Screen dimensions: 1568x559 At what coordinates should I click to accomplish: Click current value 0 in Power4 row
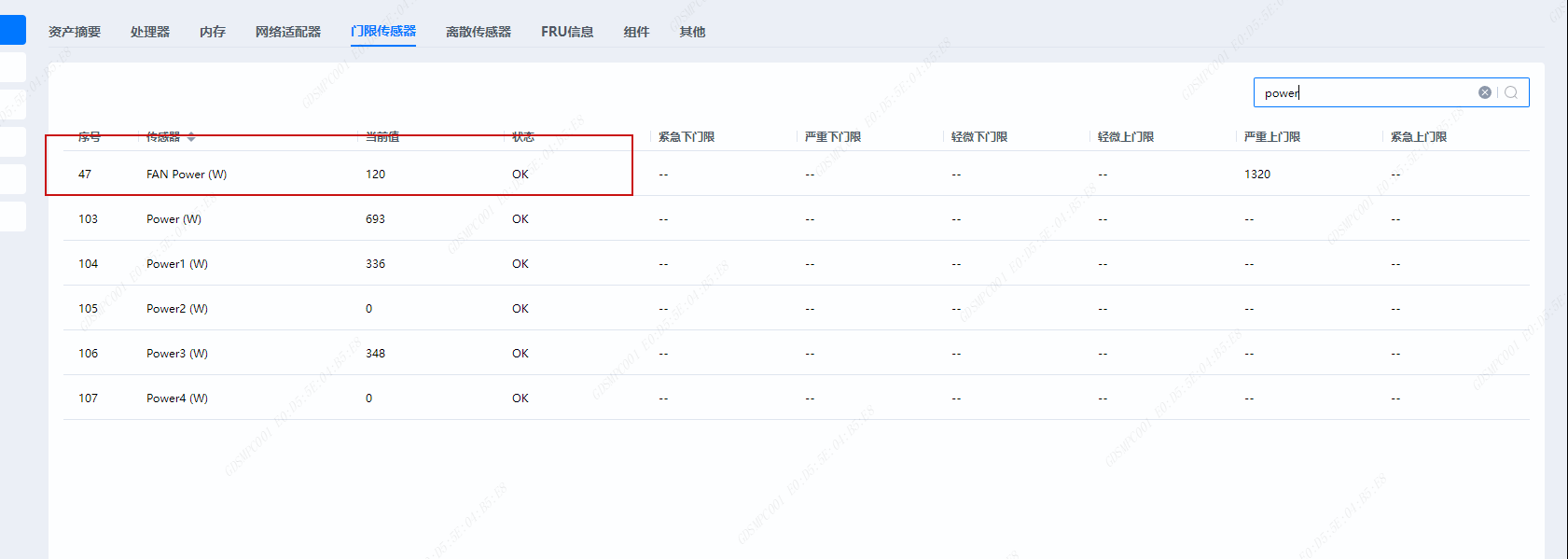[x=369, y=398]
